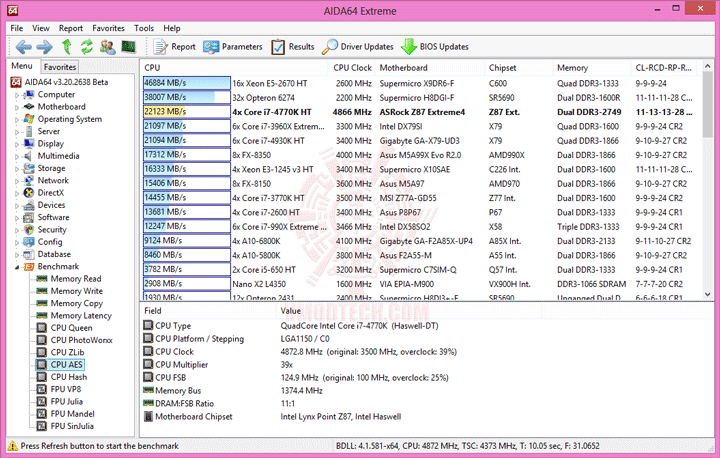This screenshot has width=720, height=458.
Task: Start the benchmark with the Refresh icon
Action: point(87,46)
